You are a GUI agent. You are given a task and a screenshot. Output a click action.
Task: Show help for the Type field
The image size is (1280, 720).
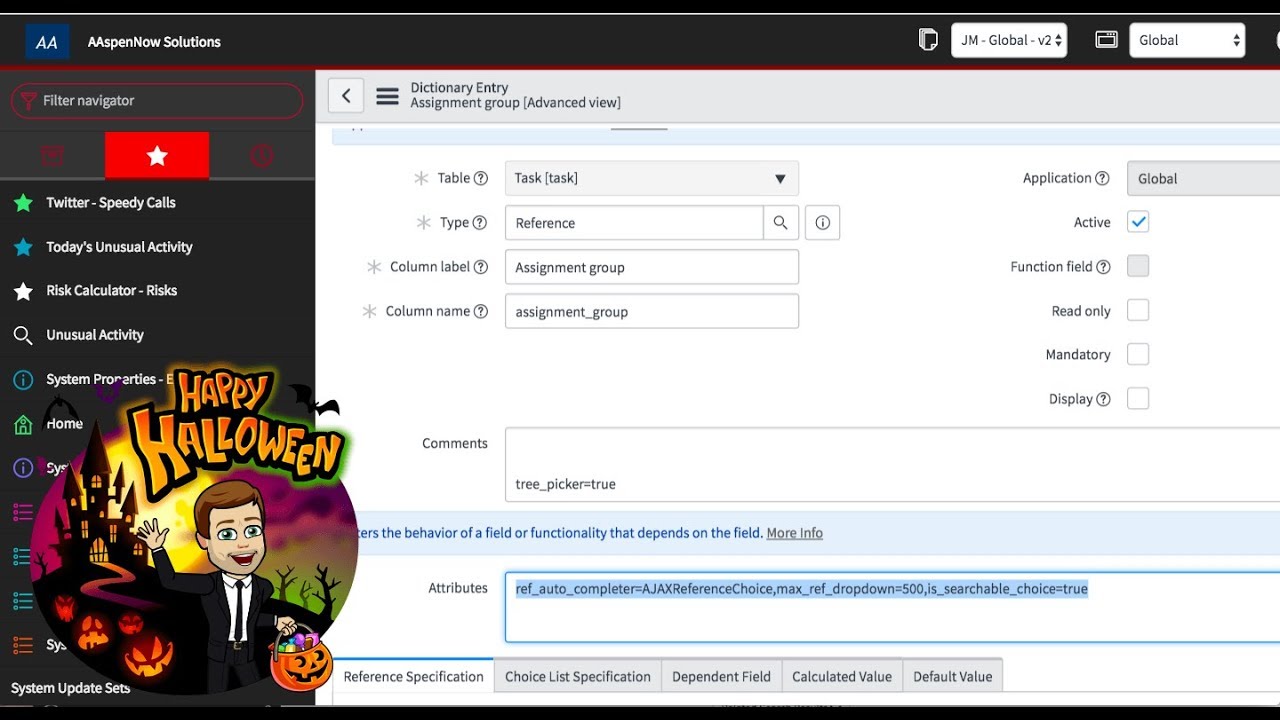(480, 223)
